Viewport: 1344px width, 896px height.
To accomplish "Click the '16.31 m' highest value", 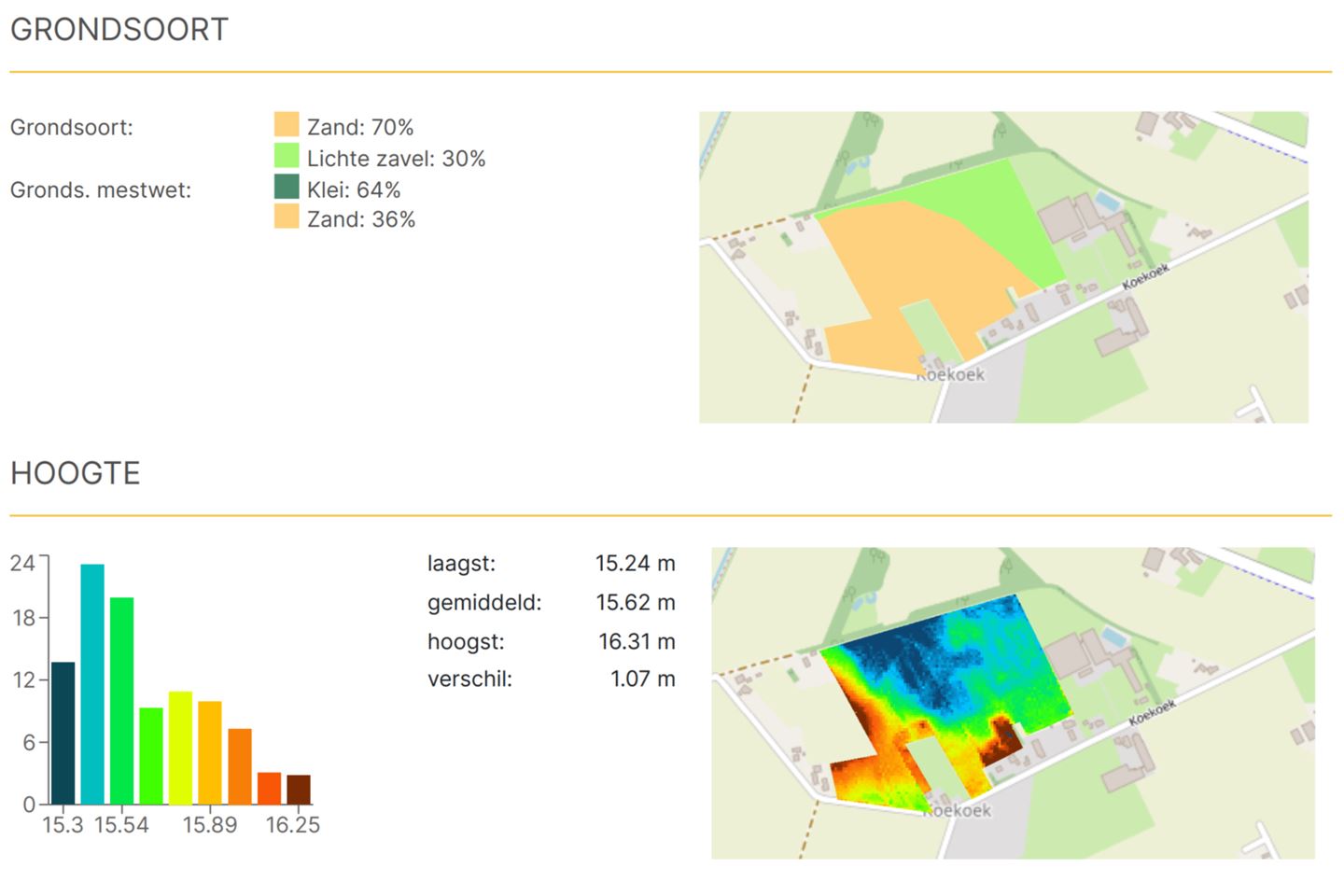I will pyautogui.click(x=637, y=642).
